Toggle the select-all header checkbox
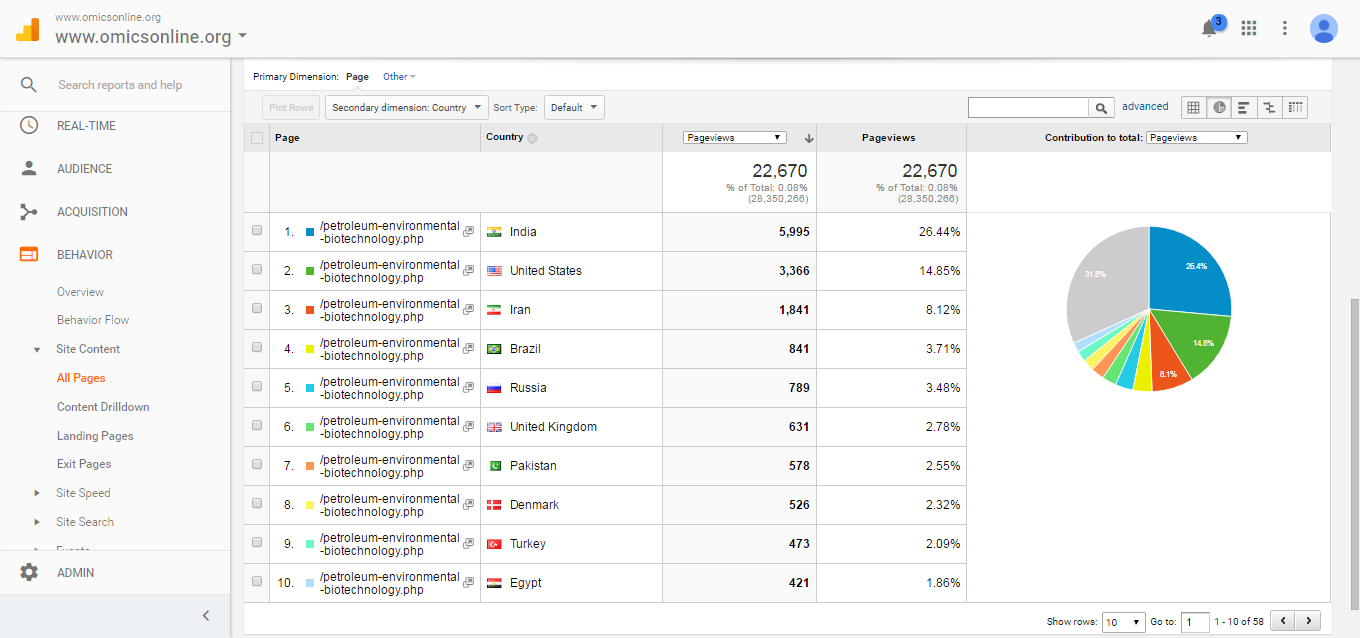 pyautogui.click(x=257, y=138)
